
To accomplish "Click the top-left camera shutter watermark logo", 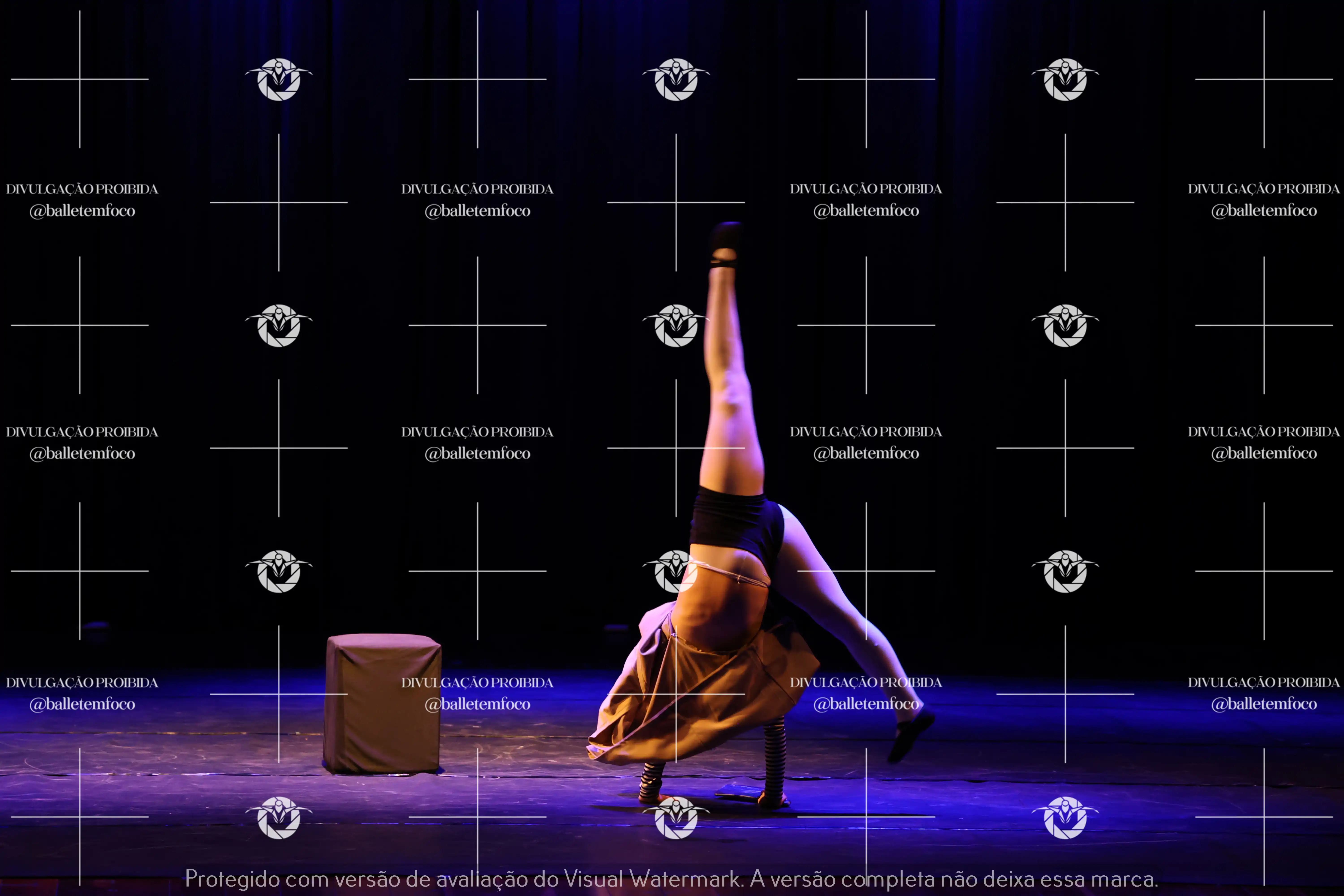I will point(279,80).
